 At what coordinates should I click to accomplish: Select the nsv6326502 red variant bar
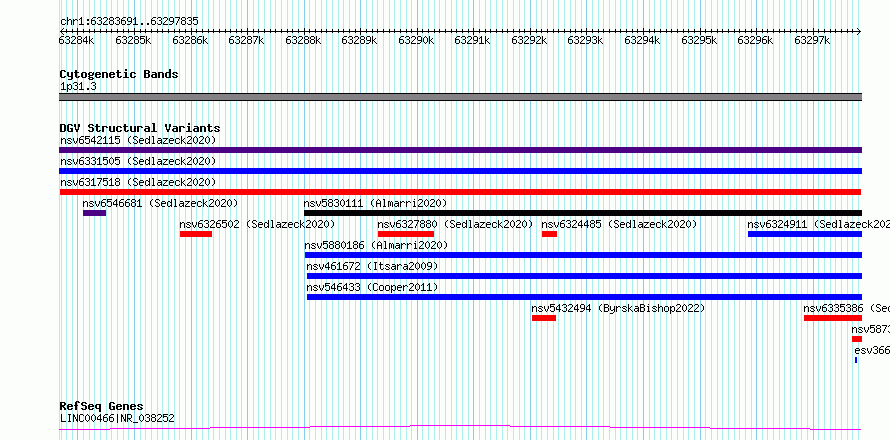coord(196,234)
